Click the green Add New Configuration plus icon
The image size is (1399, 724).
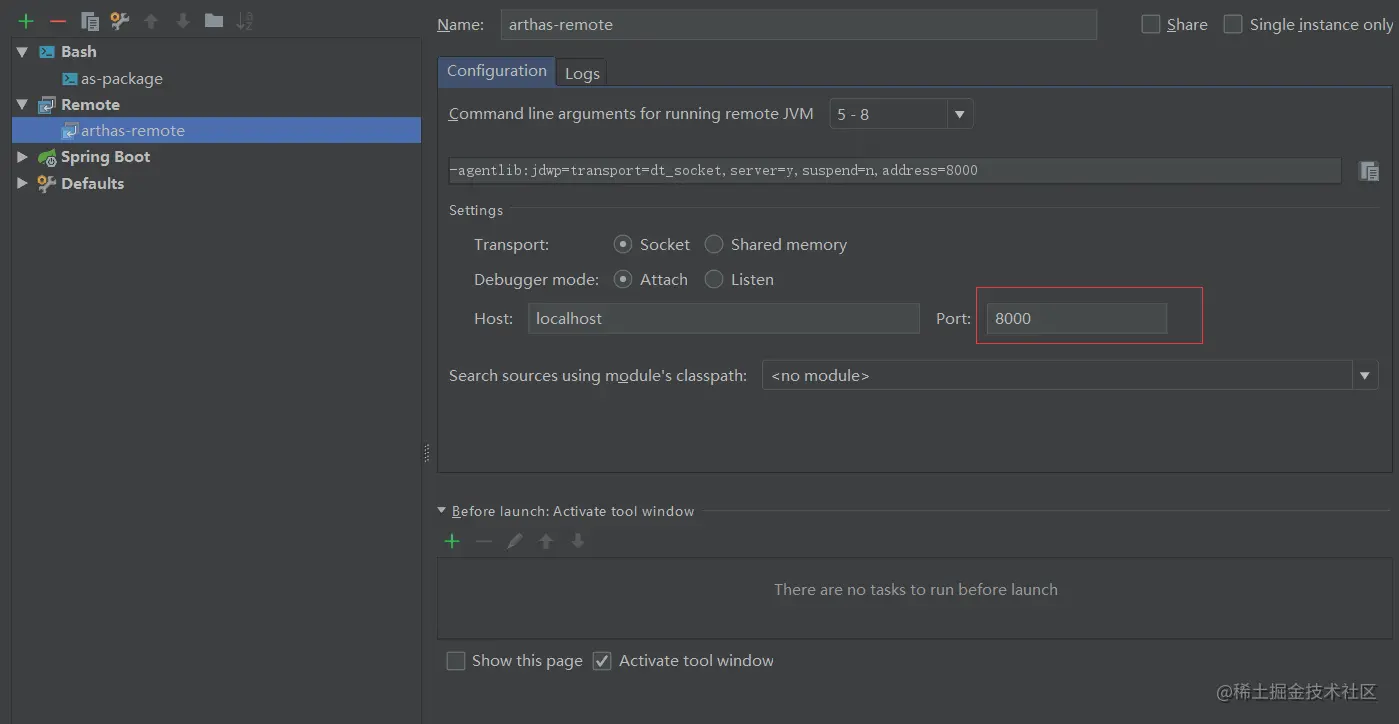26,21
